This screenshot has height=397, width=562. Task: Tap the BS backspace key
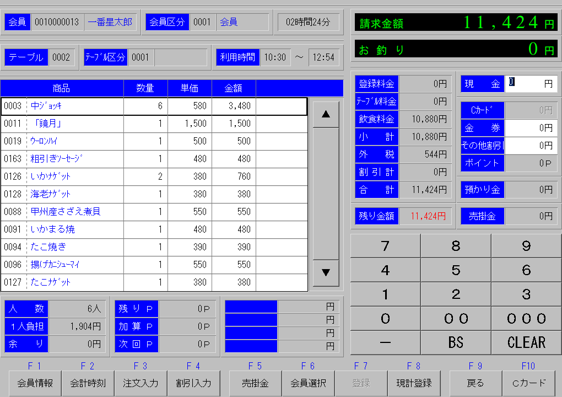tap(456, 343)
